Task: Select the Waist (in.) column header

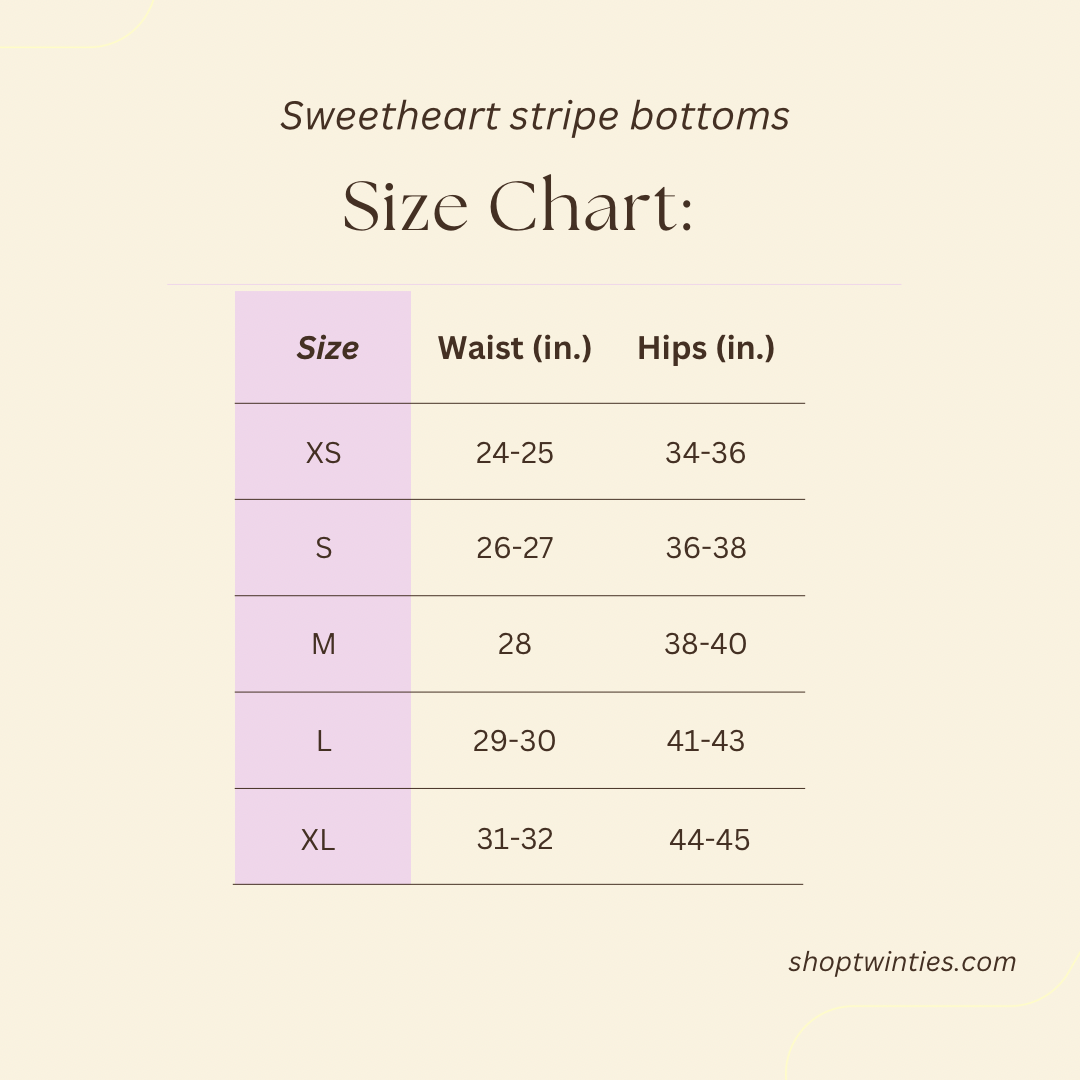Action: pyautogui.click(x=515, y=348)
